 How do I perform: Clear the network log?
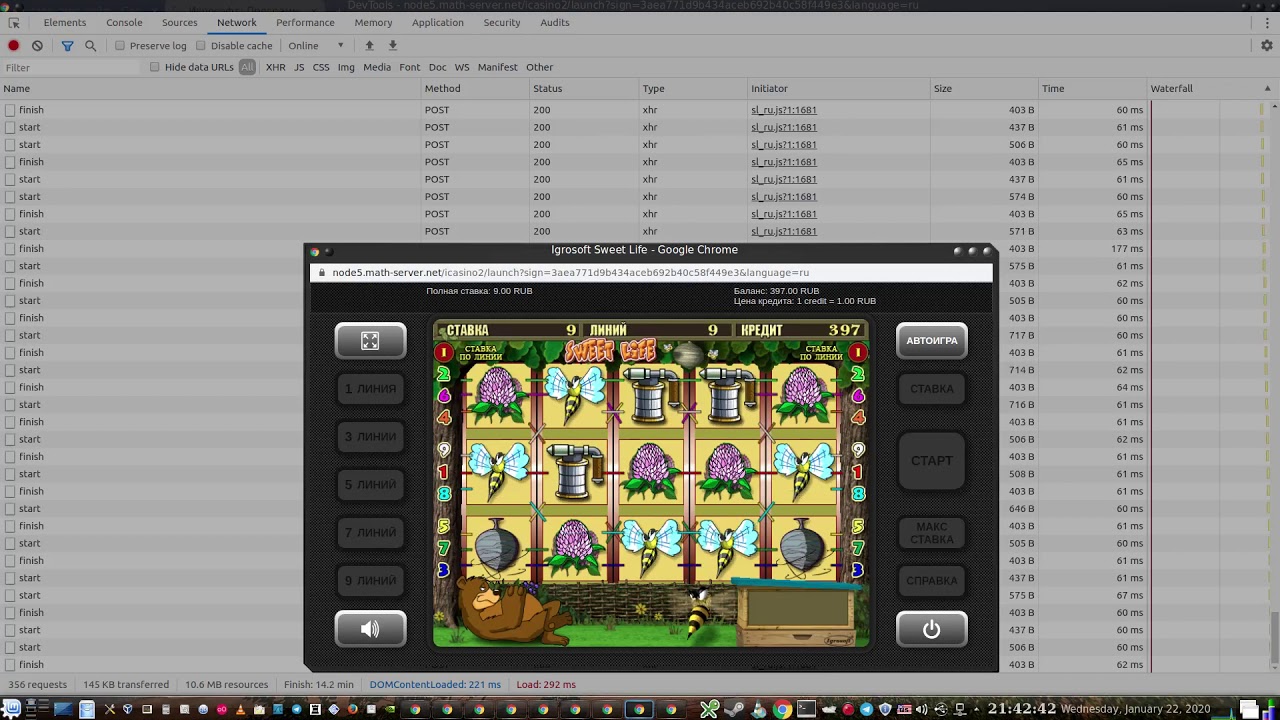(37, 46)
